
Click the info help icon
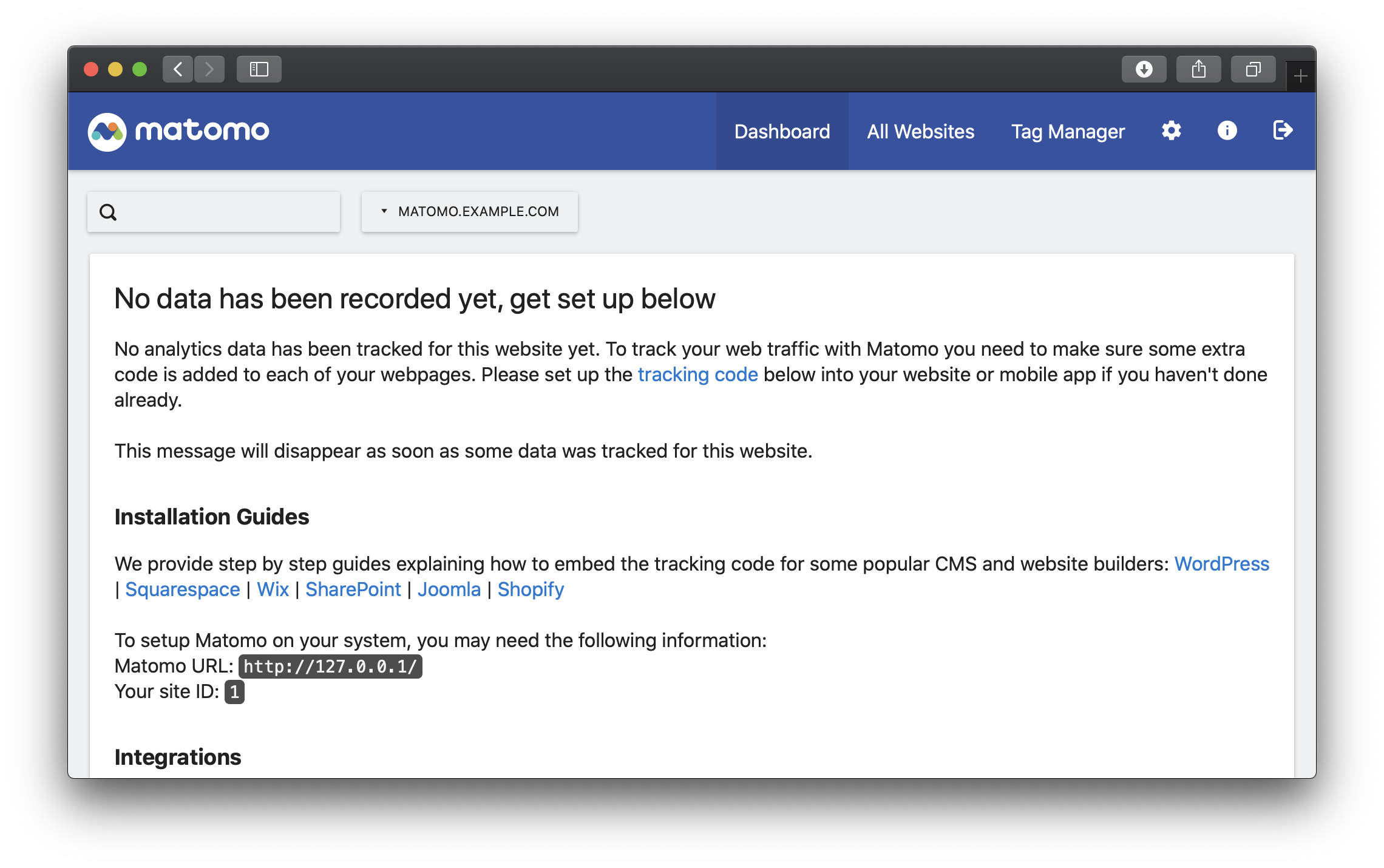1227,131
